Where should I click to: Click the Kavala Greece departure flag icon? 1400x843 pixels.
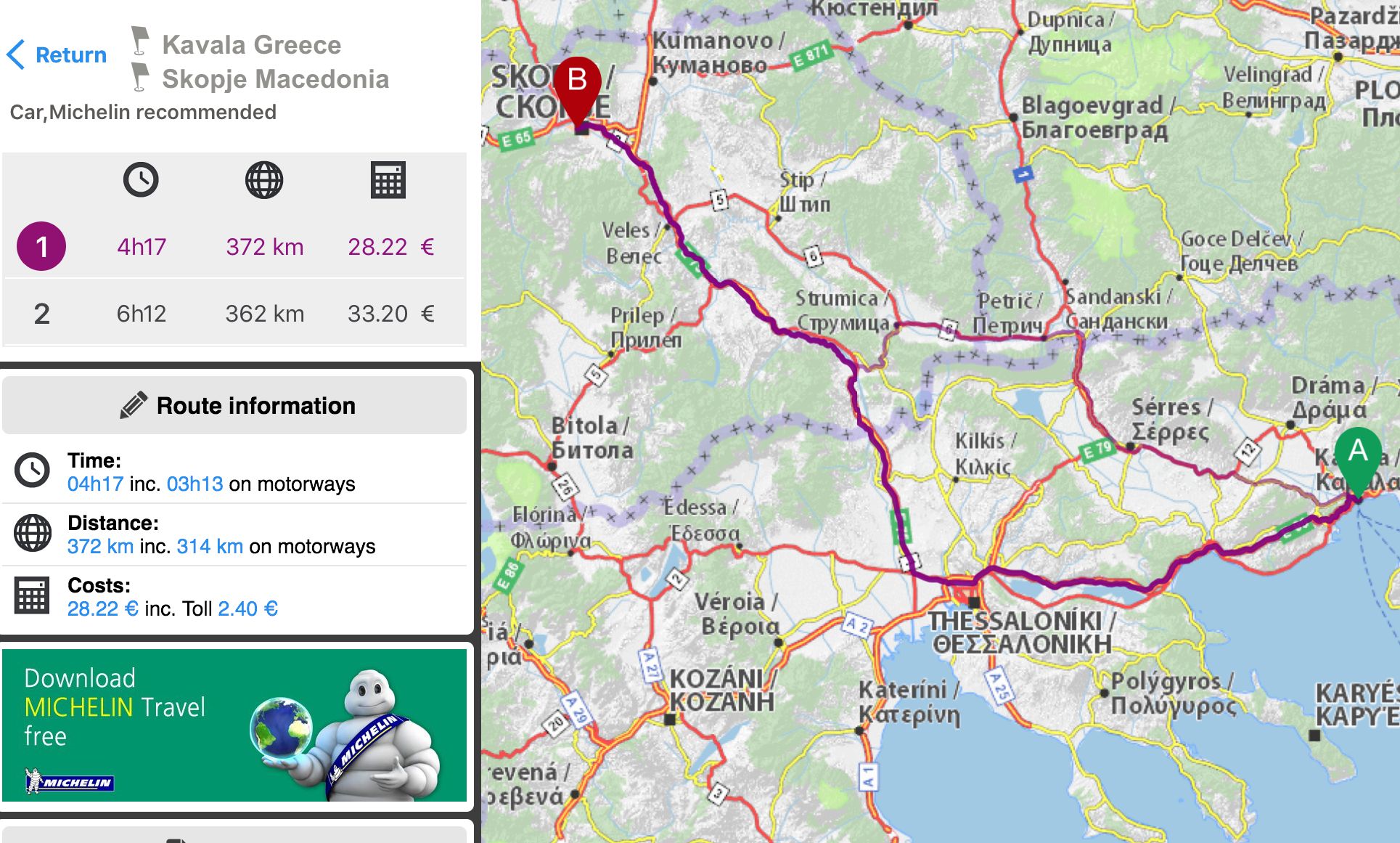(x=140, y=41)
